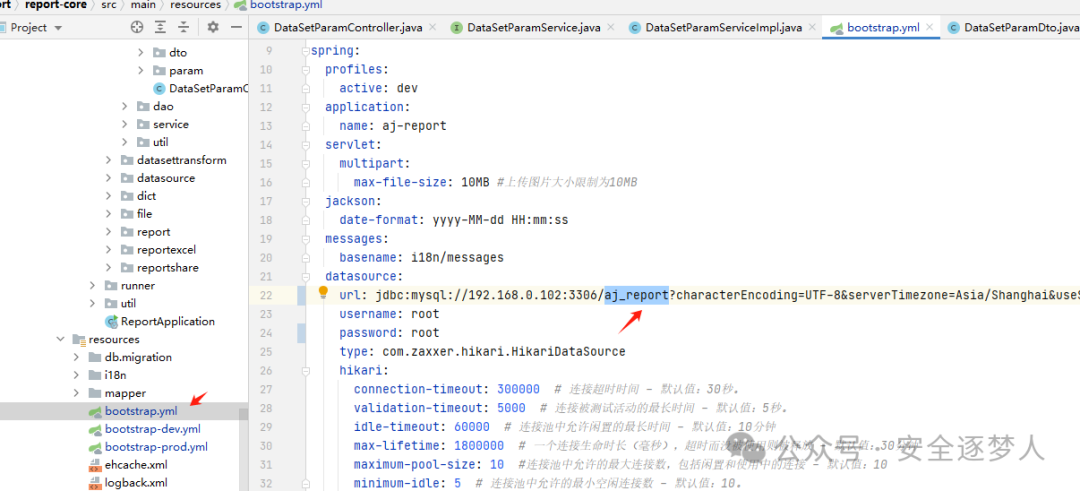Image resolution: width=1080 pixels, height=491 pixels.
Task: Click 'active: dev' text
Action: [x=378, y=89]
